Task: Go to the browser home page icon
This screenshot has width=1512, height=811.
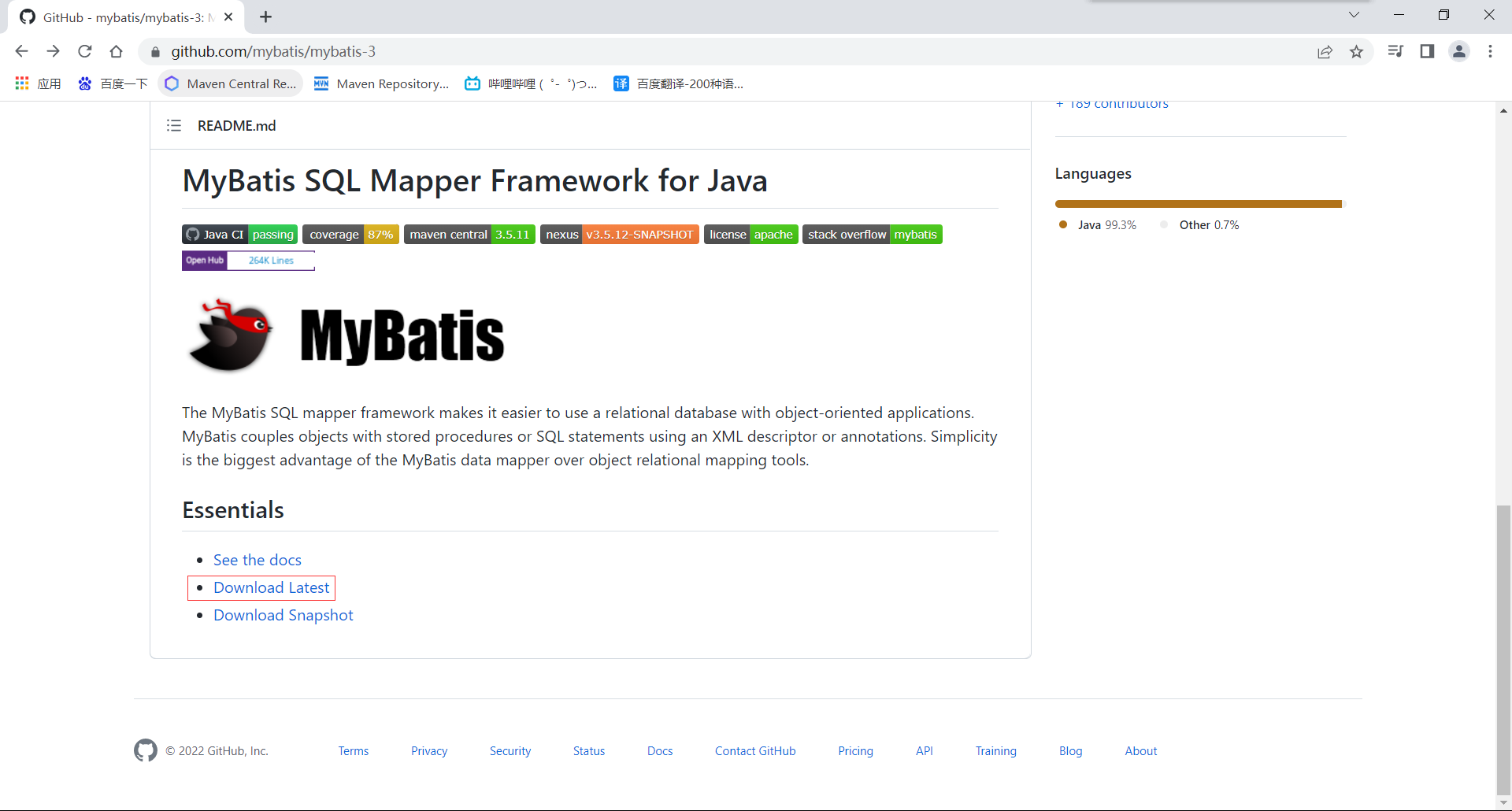Action: (x=117, y=51)
